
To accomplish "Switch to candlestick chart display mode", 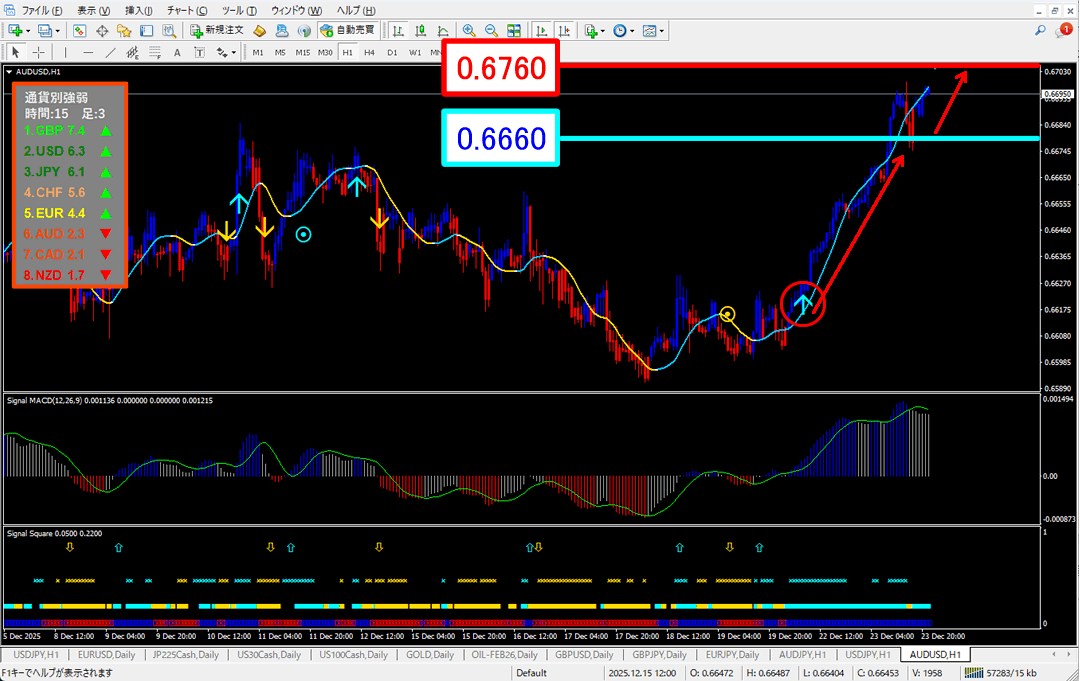I will coord(421,31).
